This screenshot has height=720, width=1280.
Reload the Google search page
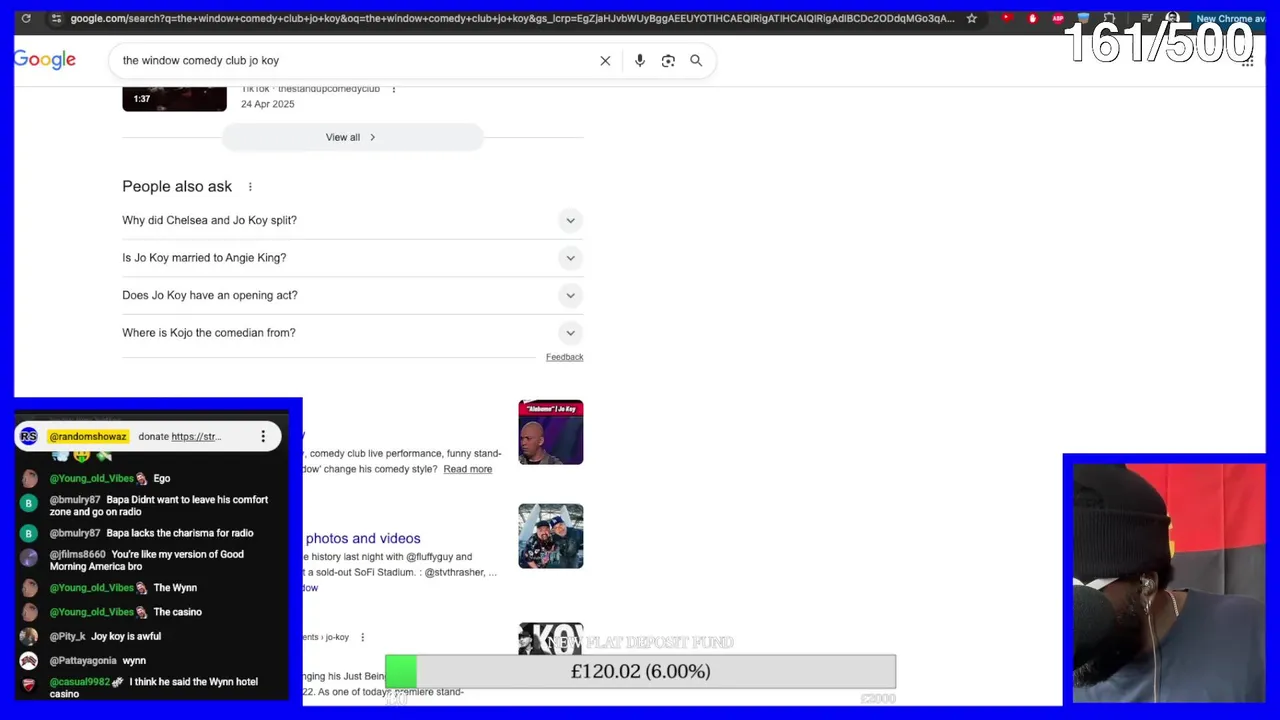[26, 18]
